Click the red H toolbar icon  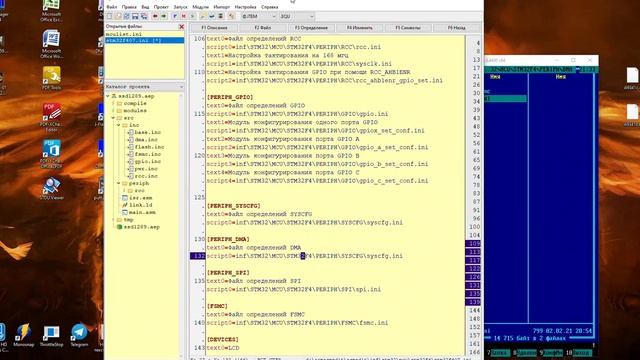184,16
